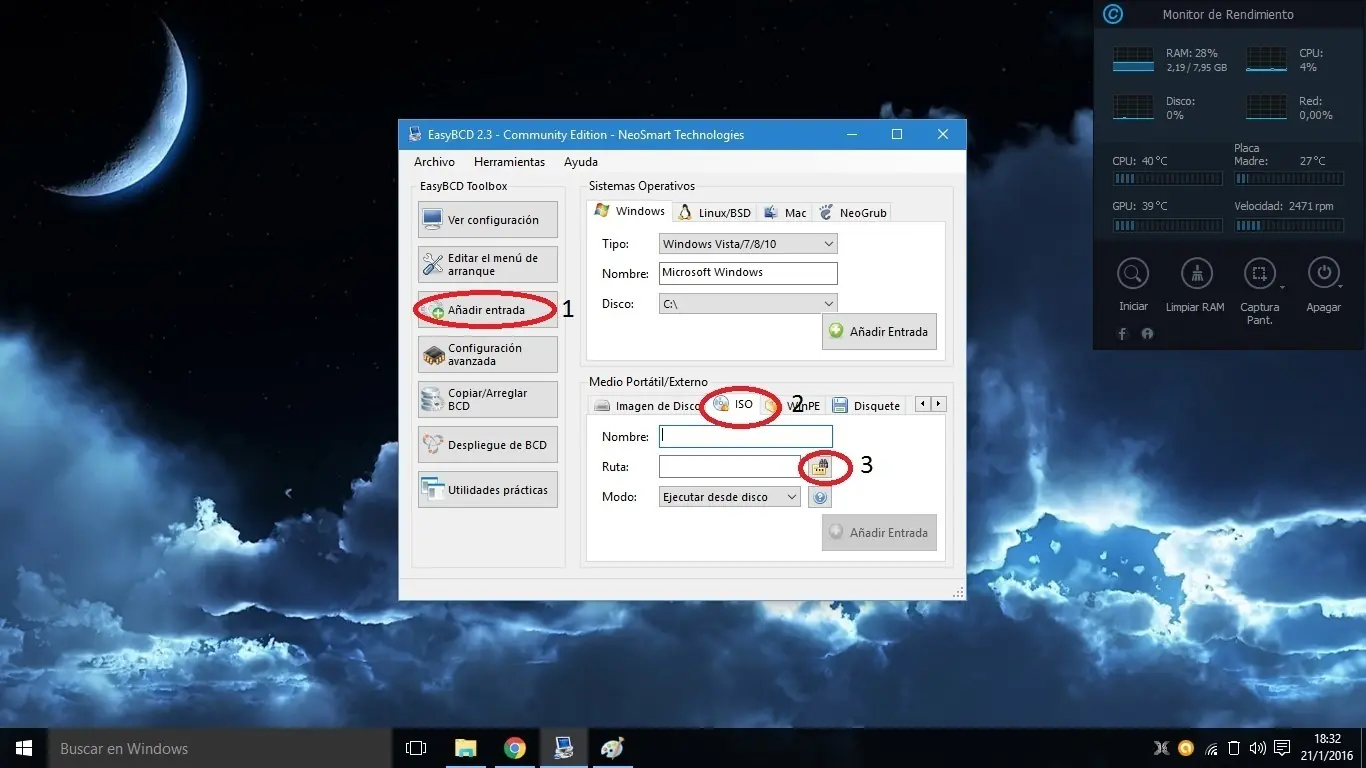The height and width of the screenshot is (768, 1366).
Task: Click the battery tray icon
Action: (x=1234, y=748)
